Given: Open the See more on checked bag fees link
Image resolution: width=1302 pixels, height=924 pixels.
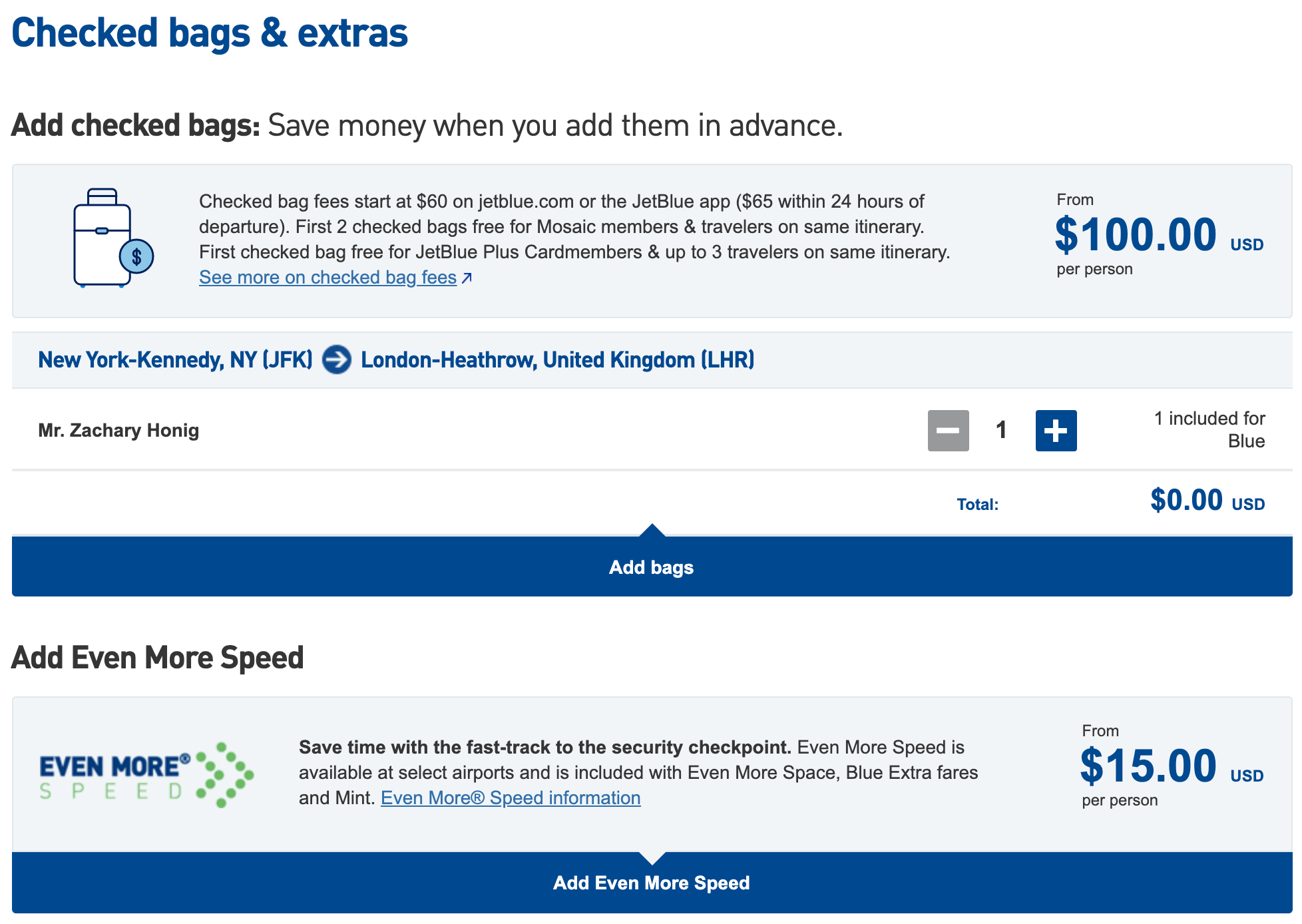Looking at the screenshot, I should pyautogui.click(x=327, y=278).
